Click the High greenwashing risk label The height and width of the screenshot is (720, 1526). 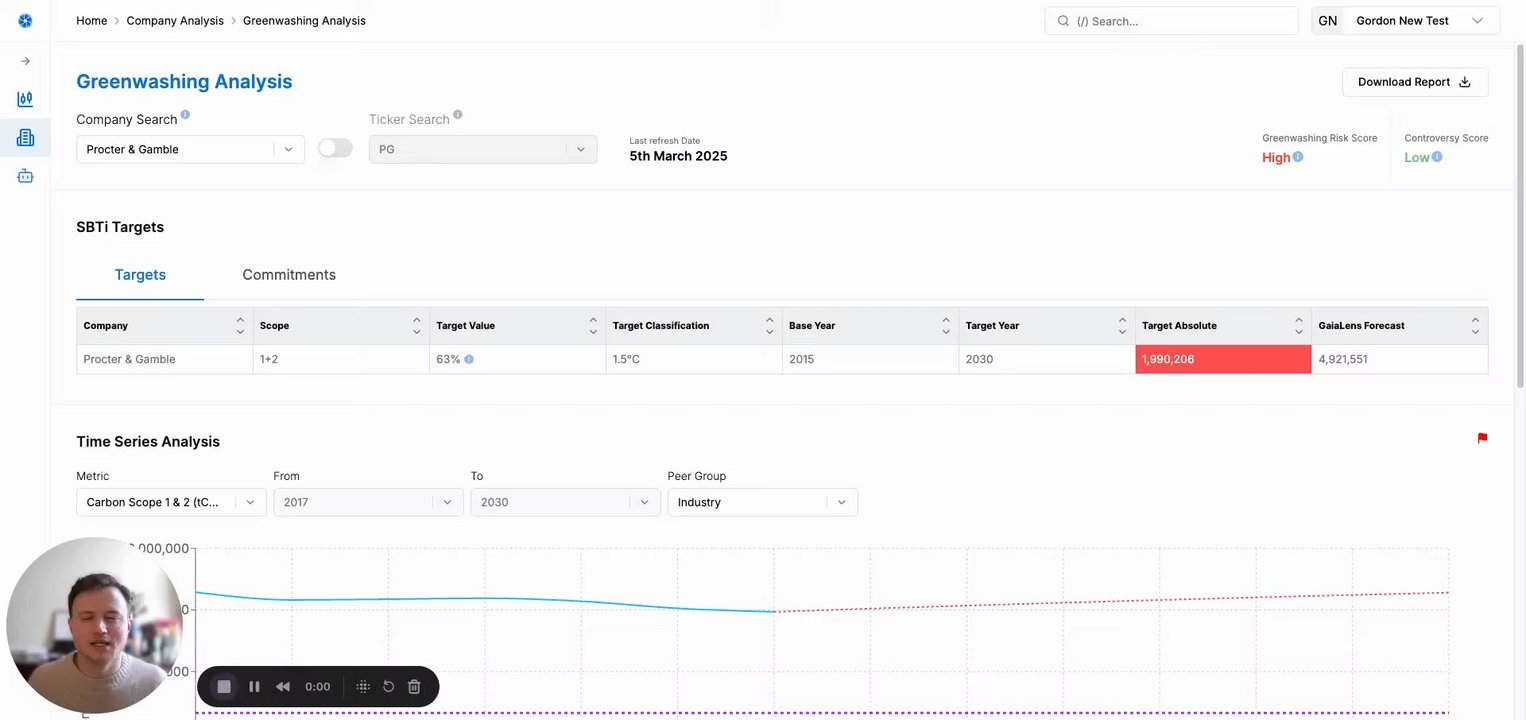tap(1276, 157)
